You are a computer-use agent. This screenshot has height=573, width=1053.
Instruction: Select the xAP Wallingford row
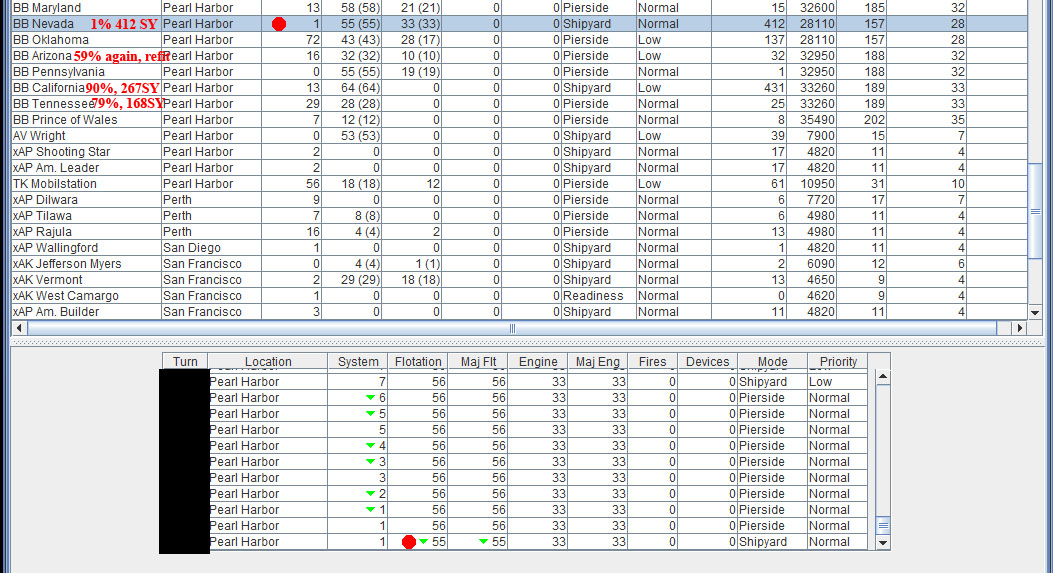tap(520, 248)
